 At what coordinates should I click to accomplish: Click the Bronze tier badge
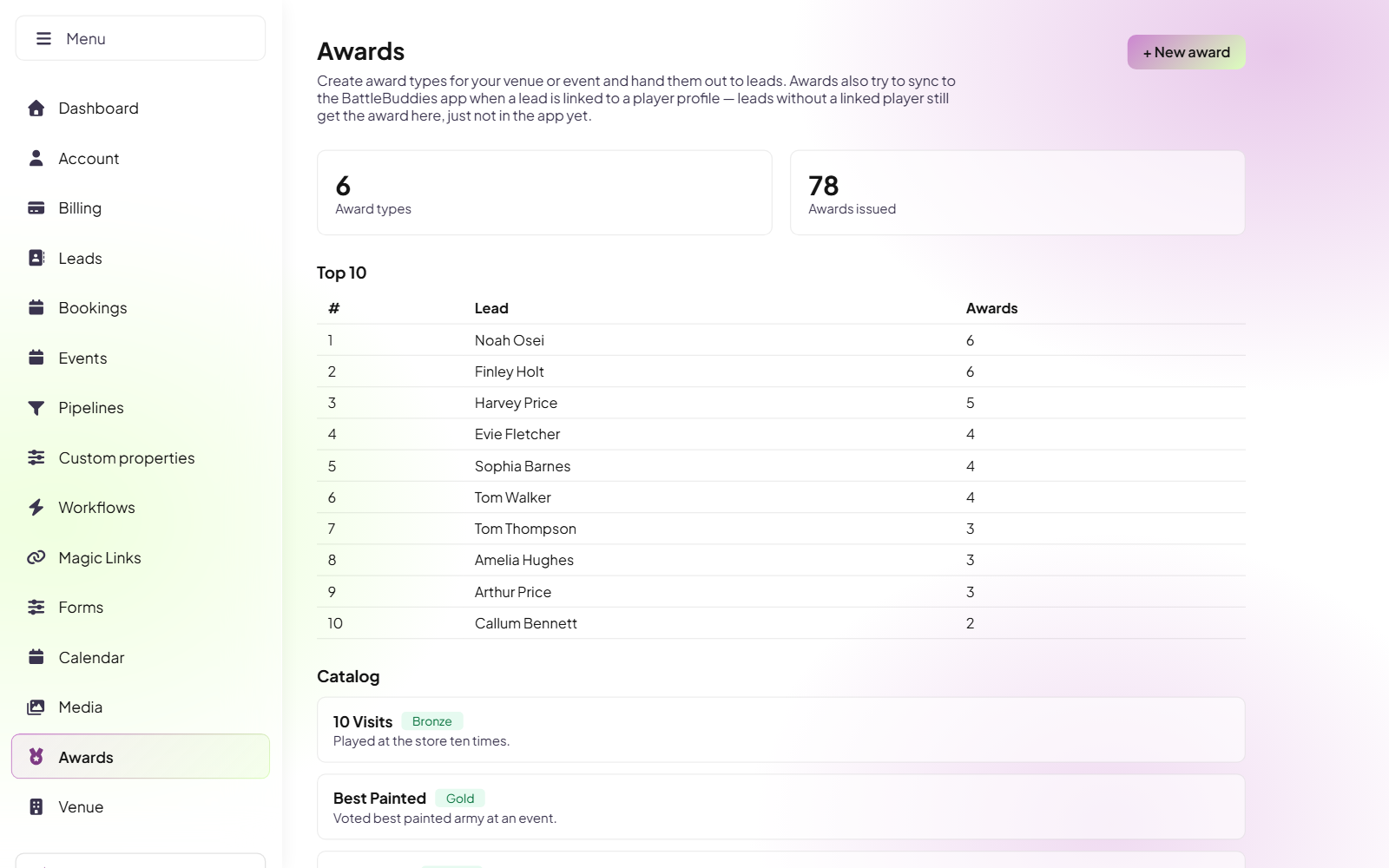pyautogui.click(x=431, y=721)
